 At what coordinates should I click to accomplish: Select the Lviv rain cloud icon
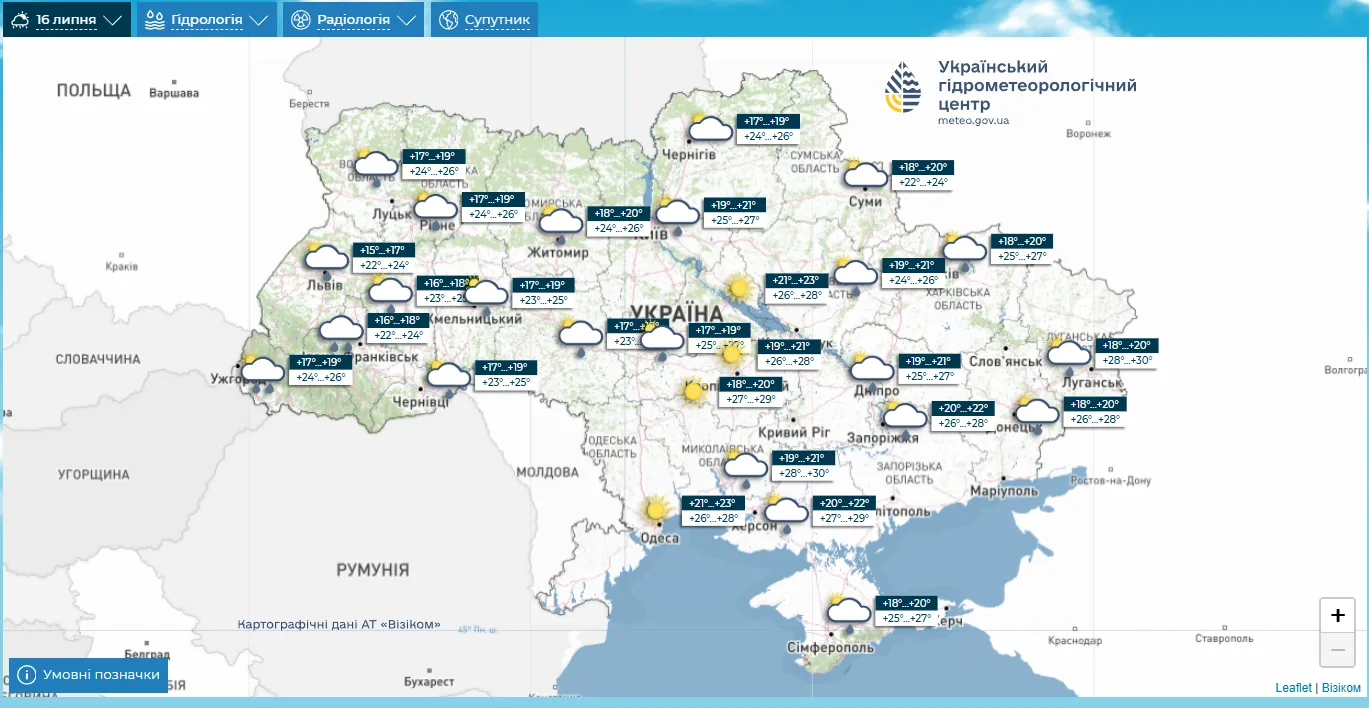[x=326, y=259]
